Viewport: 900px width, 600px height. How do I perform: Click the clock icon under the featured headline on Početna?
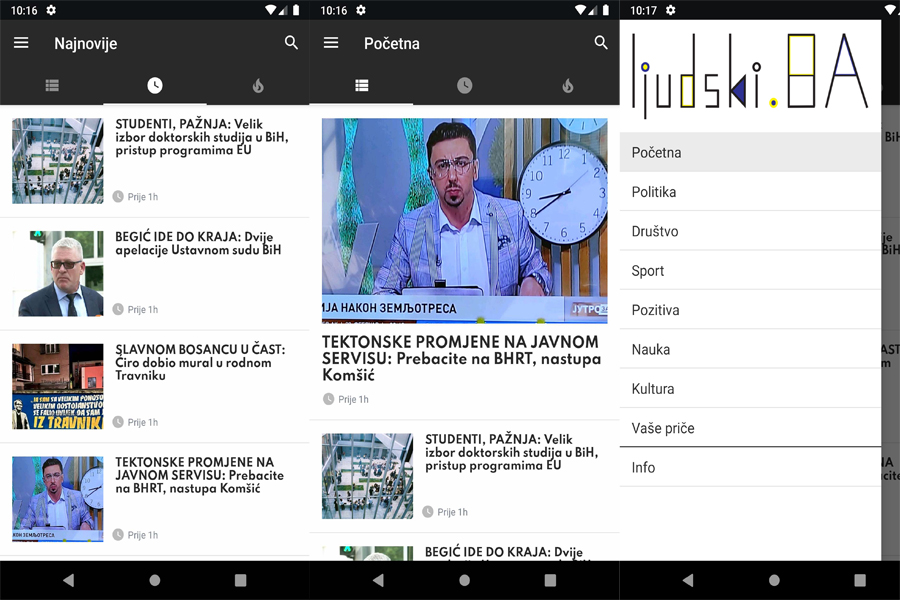coord(328,399)
